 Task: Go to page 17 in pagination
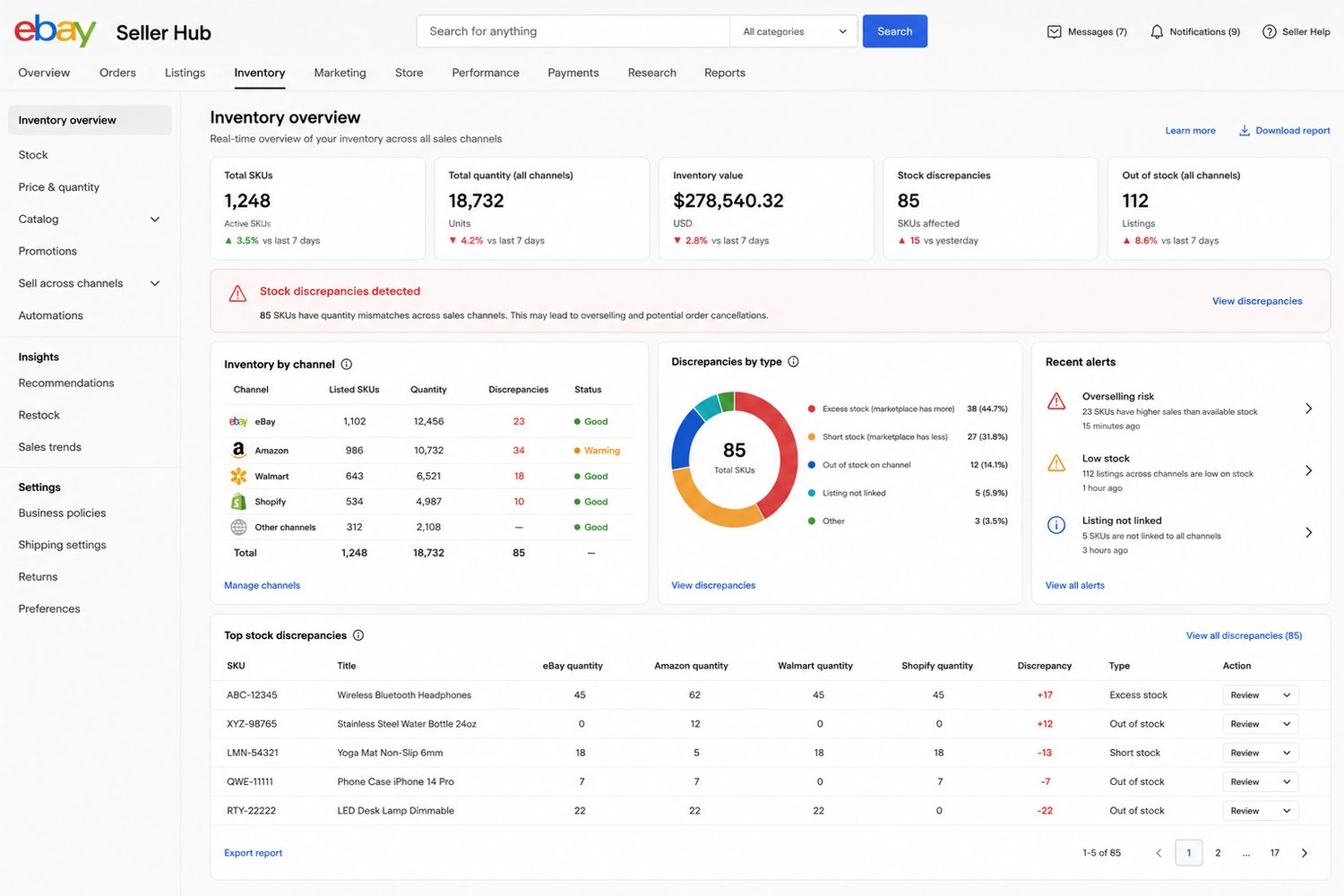click(x=1274, y=853)
